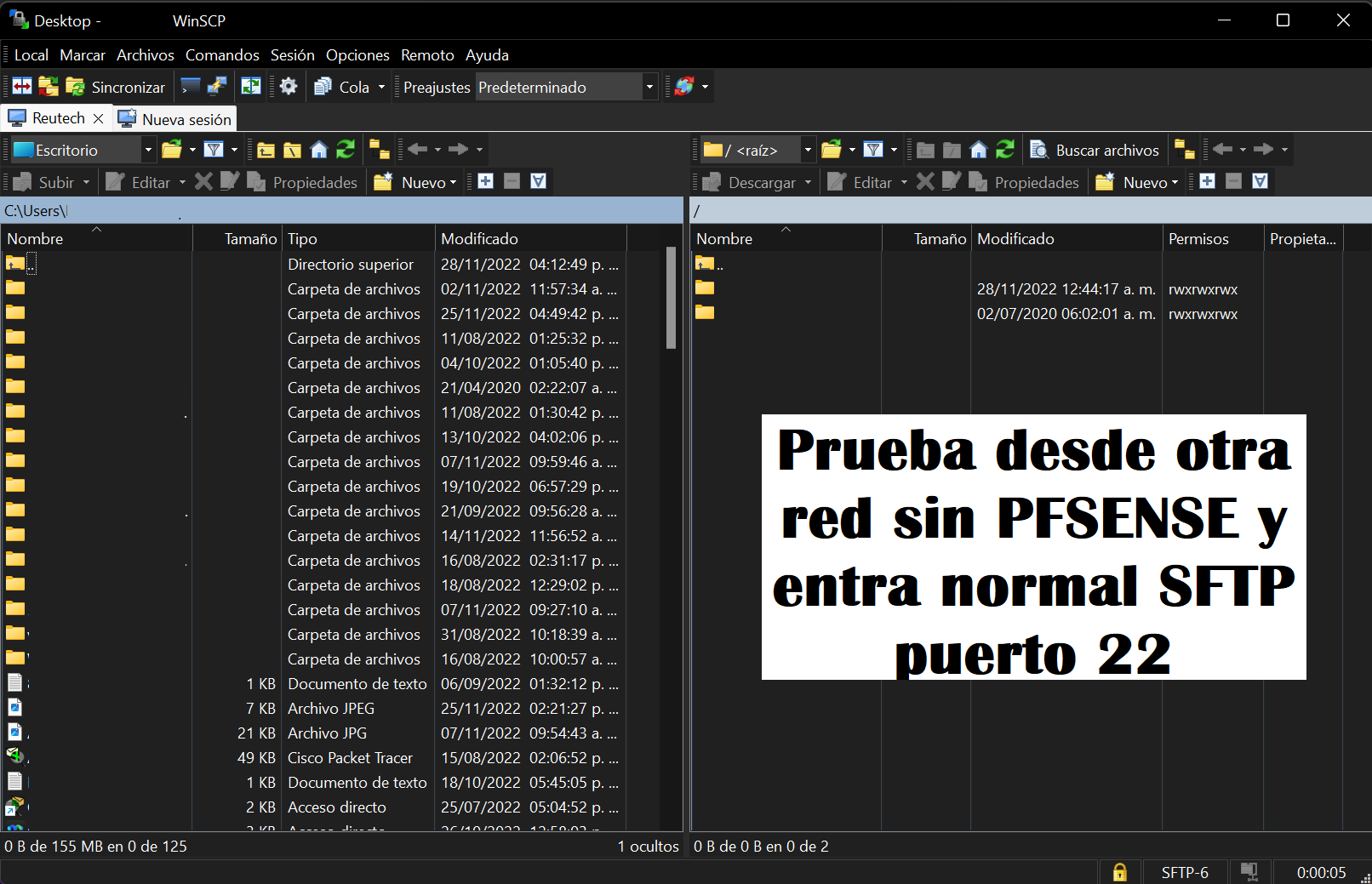This screenshot has width=1372, height=884.
Task: Go to the local parent directory
Action: click(266, 150)
